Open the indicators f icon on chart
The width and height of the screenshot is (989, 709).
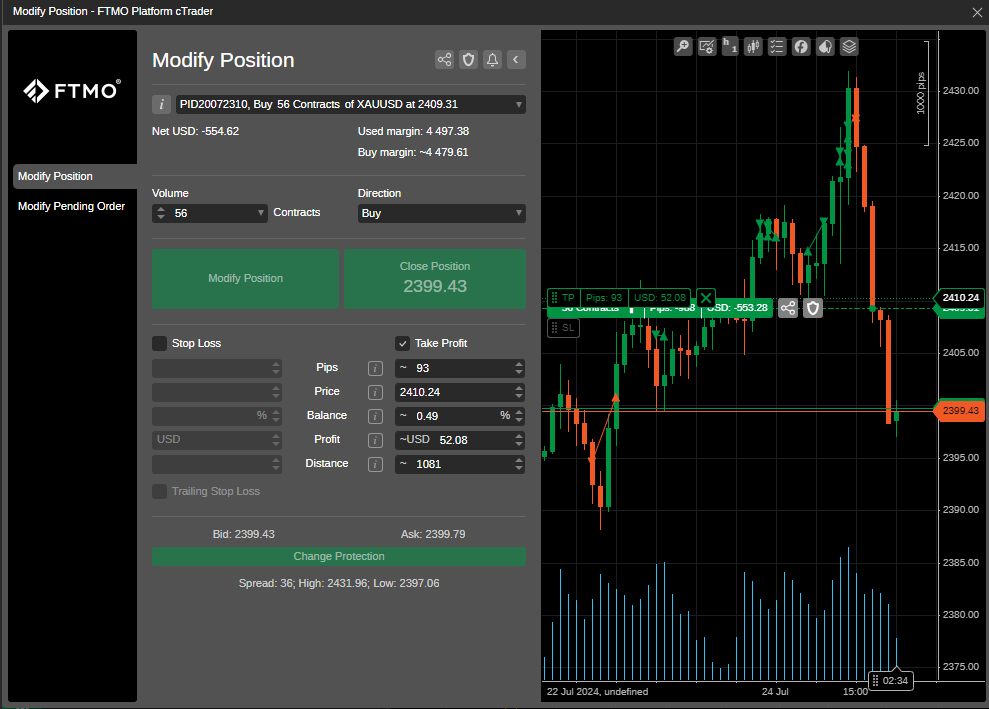coord(801,47)
